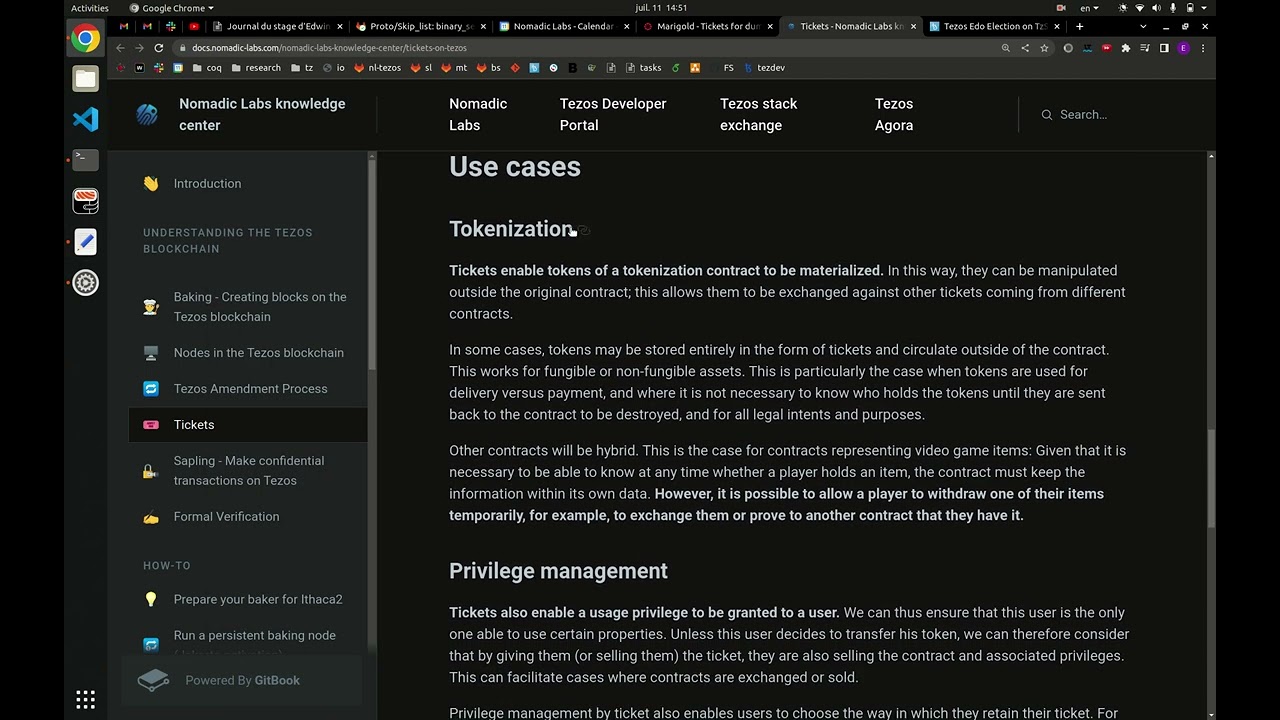The width and height of the screenshot is (1280, 720).
Task: Open Run a persistent baking node
Action: 255,636
